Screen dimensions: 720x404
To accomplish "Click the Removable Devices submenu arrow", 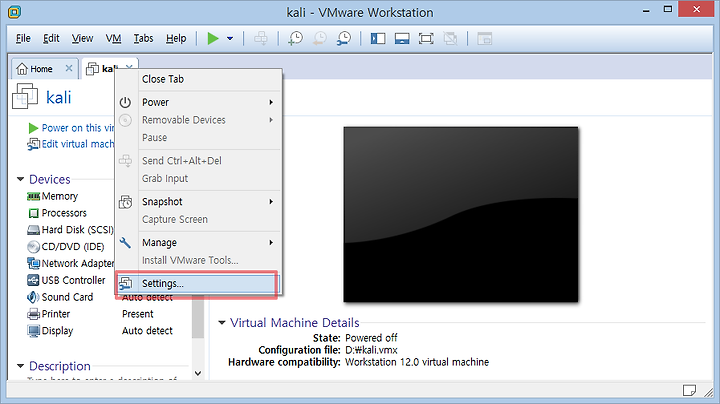I will point(271,120).
